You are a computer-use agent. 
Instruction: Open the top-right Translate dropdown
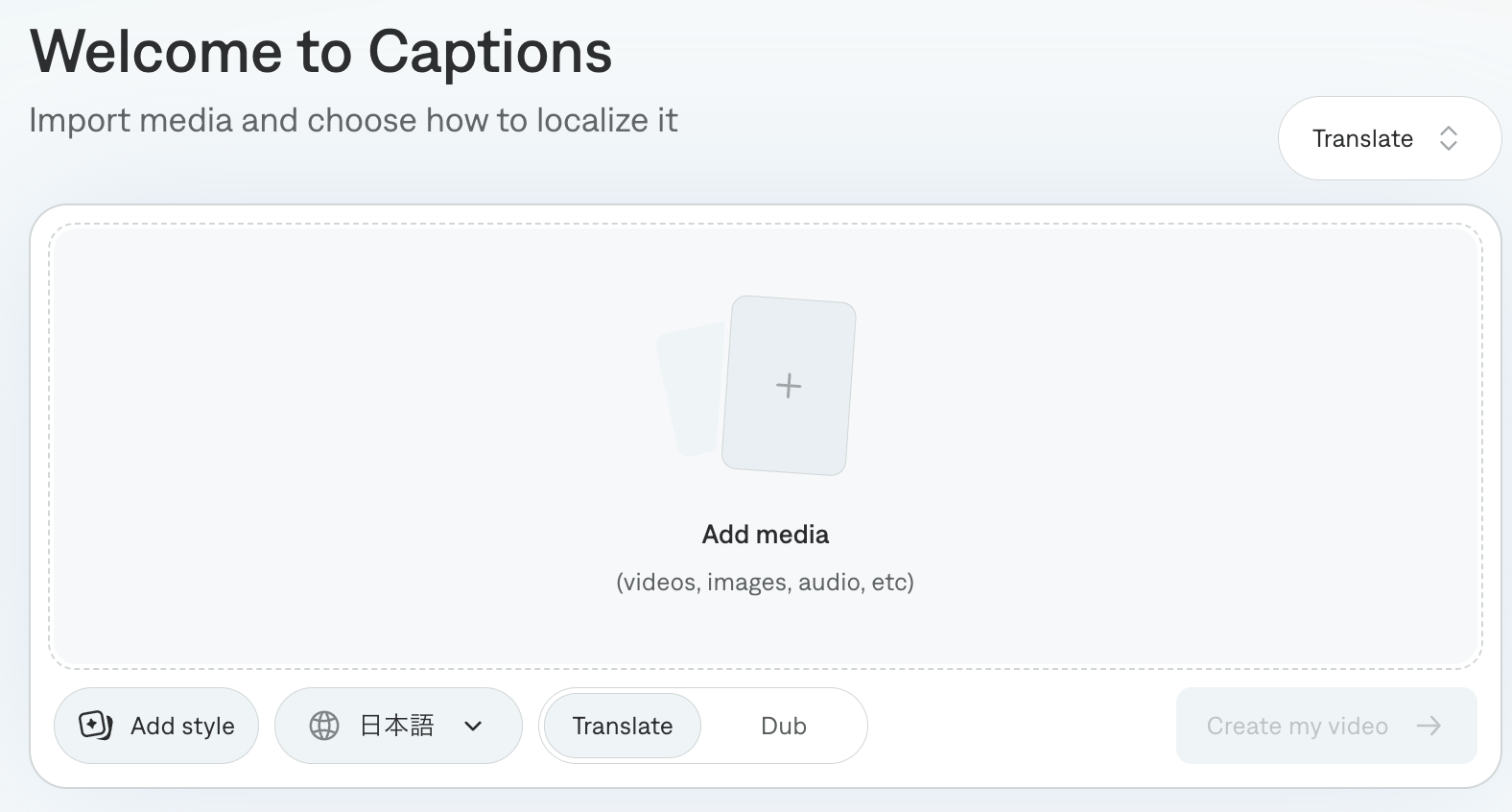[1389, 138]
